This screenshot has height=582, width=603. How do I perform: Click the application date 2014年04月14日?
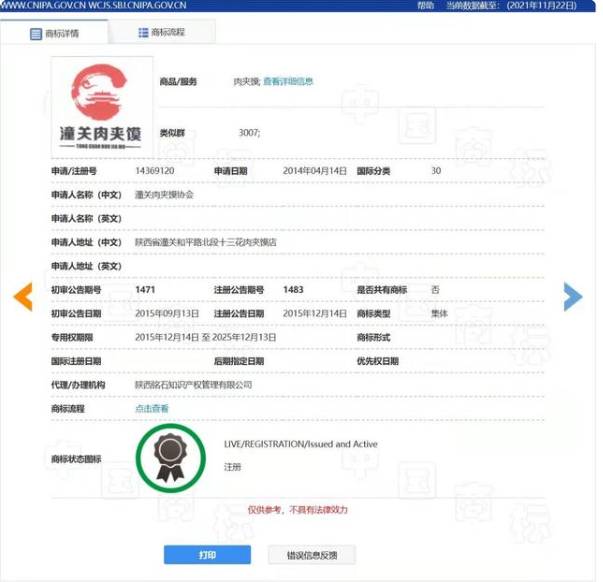pyautogui.click(x=314, y=171)
